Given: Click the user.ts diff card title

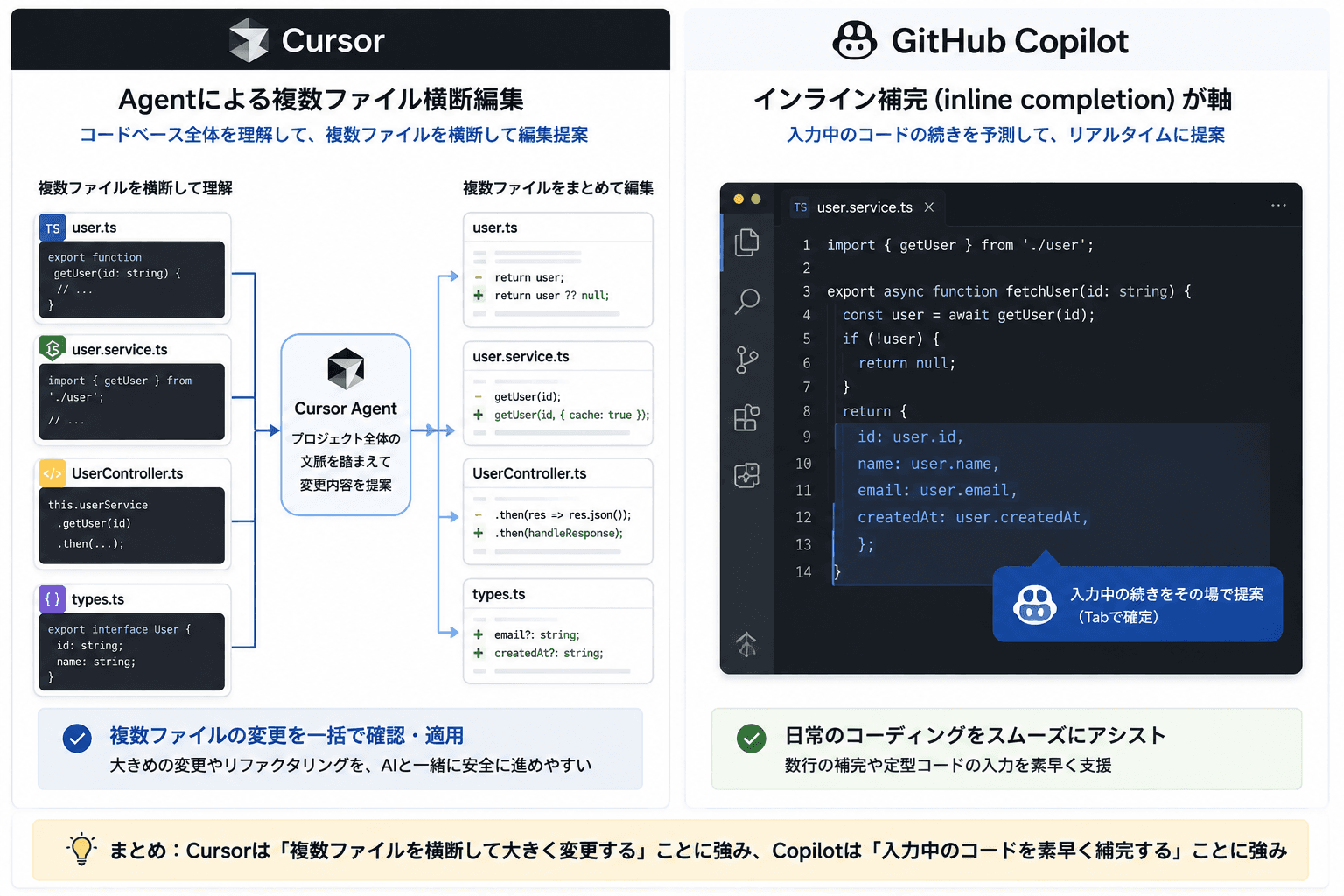Looking at the screenshot, I should [x=495, y=227].
